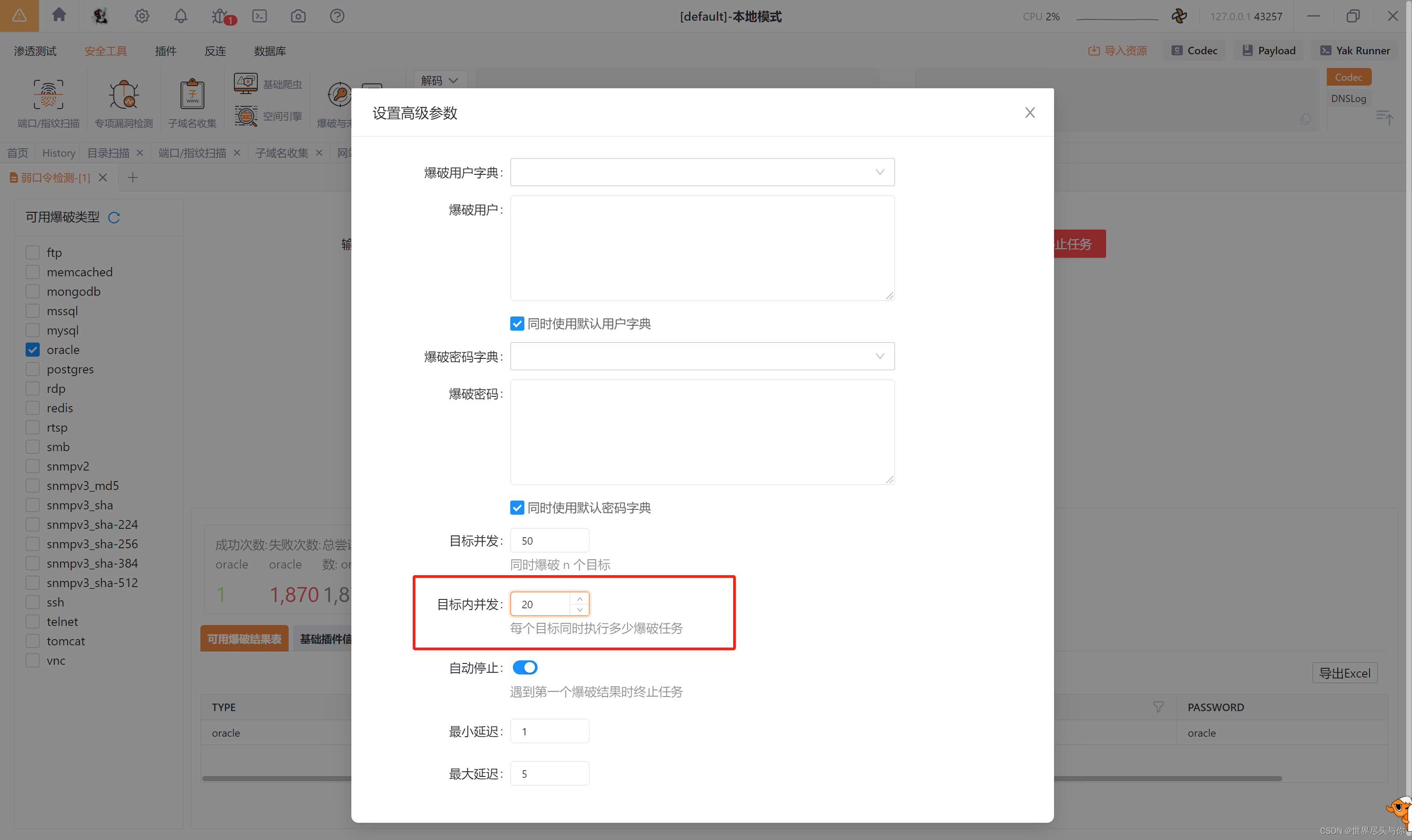Toggle the mysql checkbox
The image size is (1412, 840).
click(x=33, y=330)
